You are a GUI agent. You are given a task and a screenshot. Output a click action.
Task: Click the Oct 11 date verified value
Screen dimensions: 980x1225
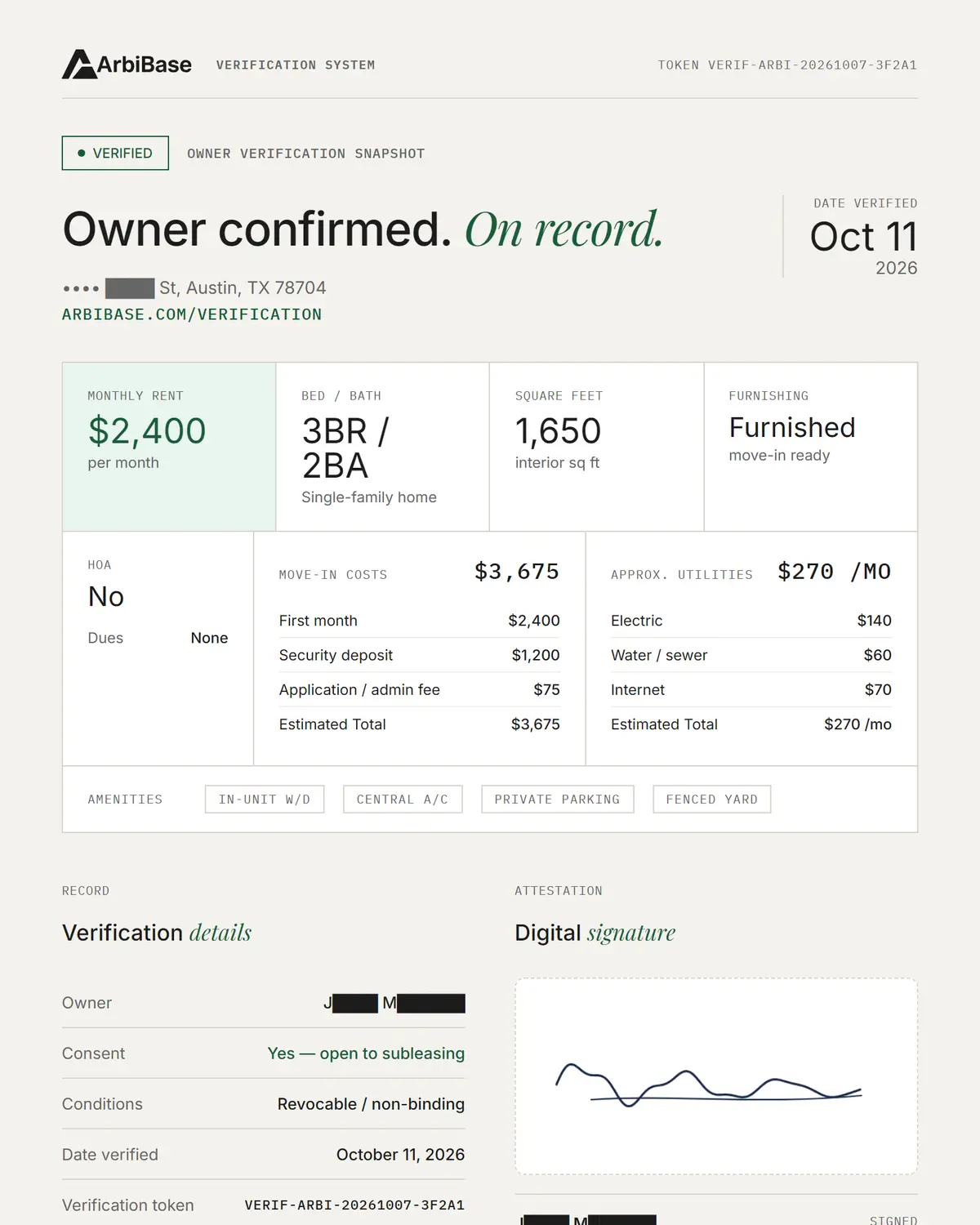[863, 237]
